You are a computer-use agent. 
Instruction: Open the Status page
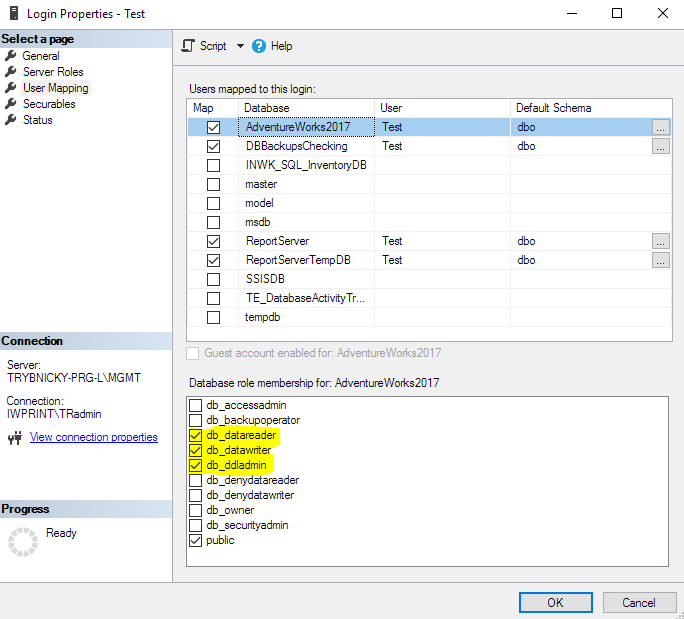pos(38,120)
